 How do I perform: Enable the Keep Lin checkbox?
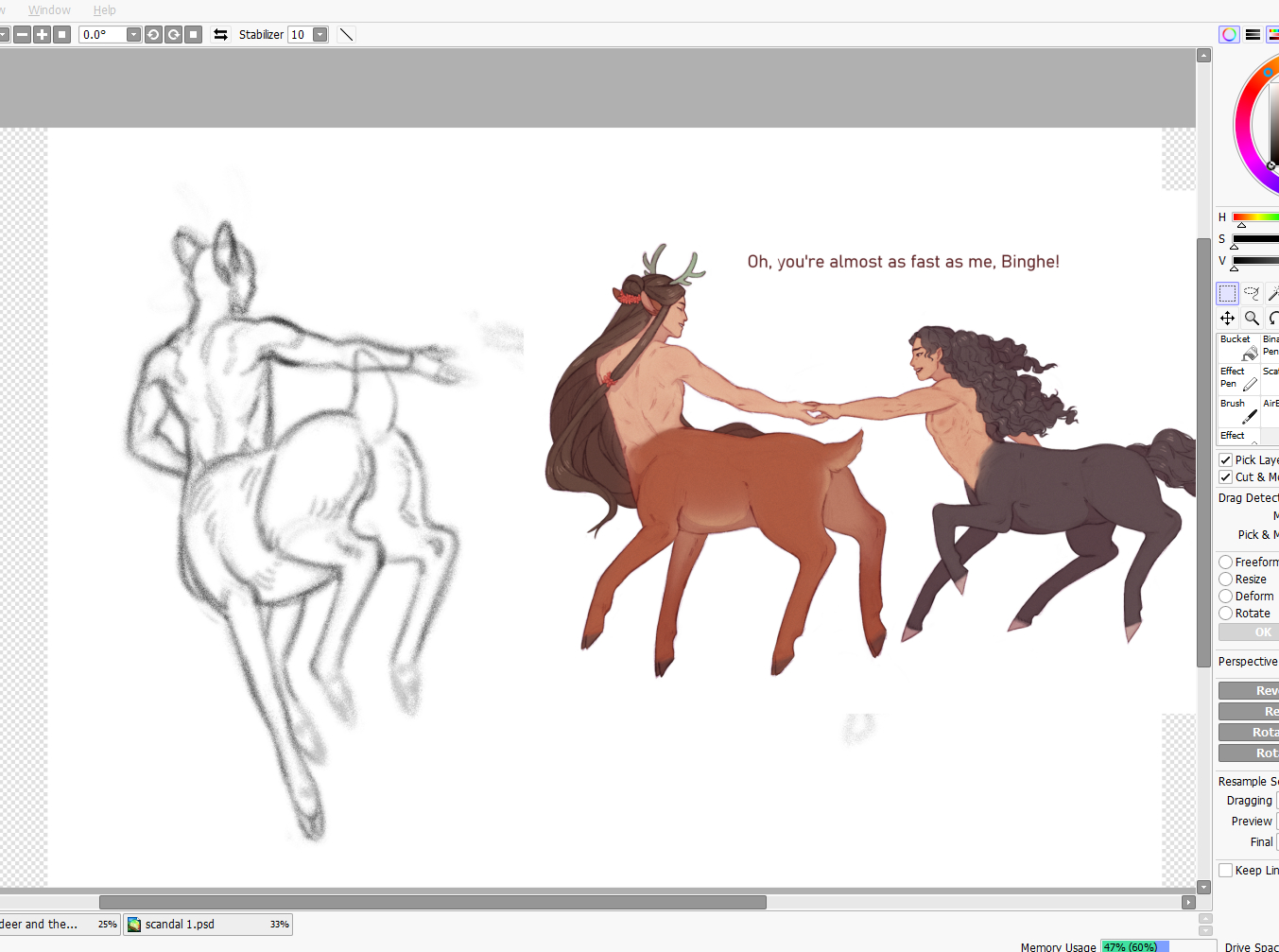[1226, 871]
